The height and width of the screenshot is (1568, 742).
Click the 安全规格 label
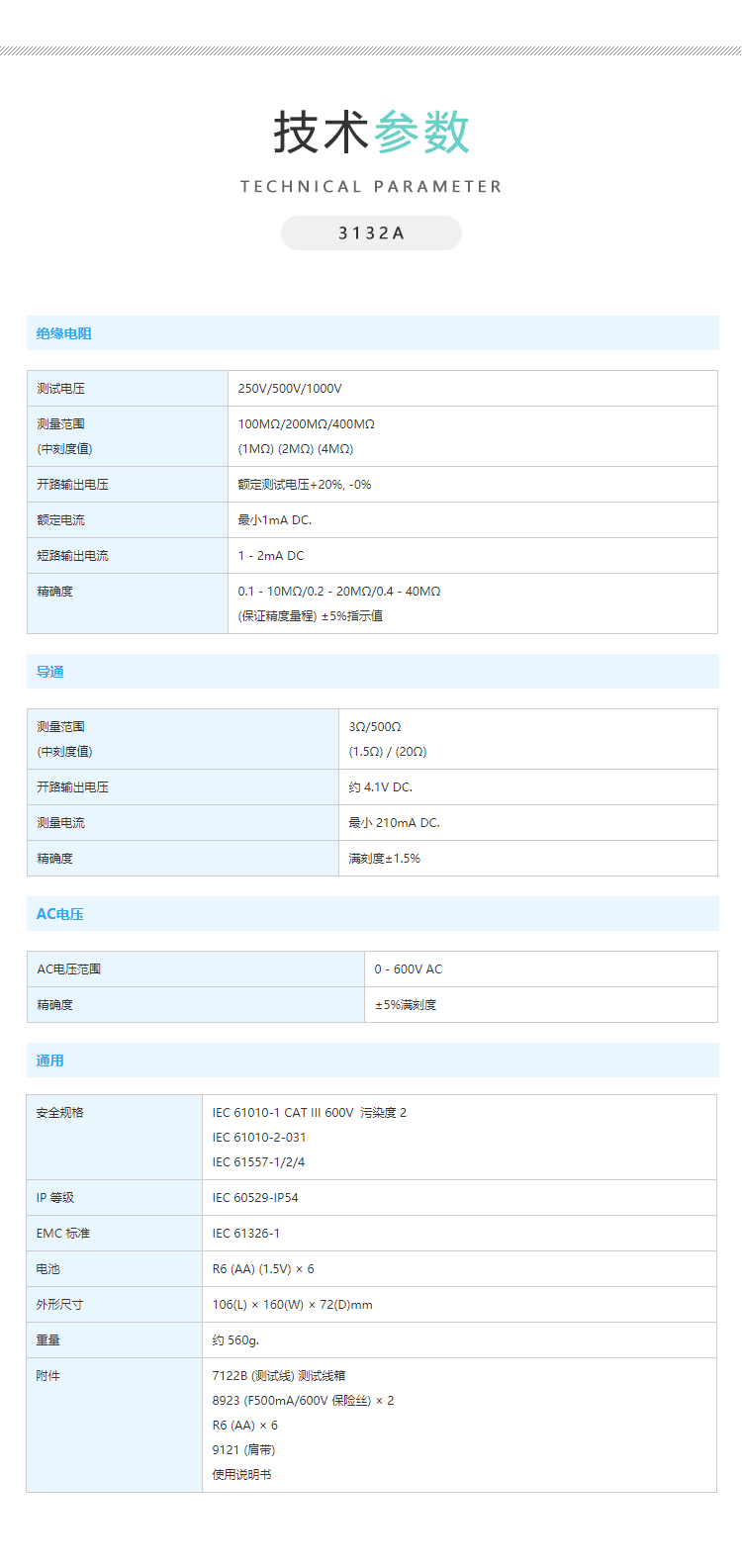[60, 1113]
